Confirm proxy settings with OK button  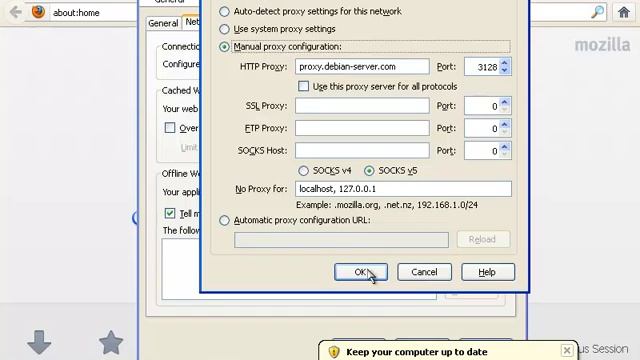point(361,272)
